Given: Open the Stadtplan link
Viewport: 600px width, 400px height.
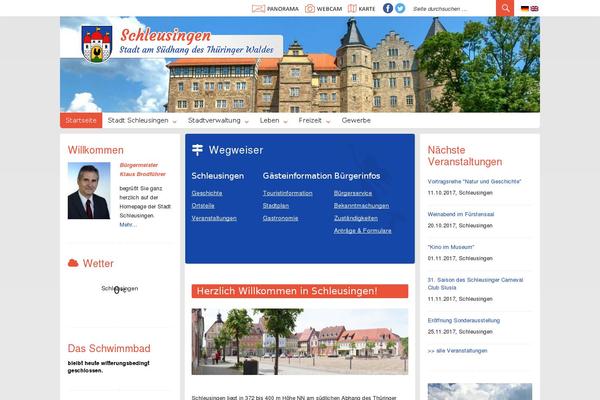Looking at the screenshot, I should tap(276, 206).
